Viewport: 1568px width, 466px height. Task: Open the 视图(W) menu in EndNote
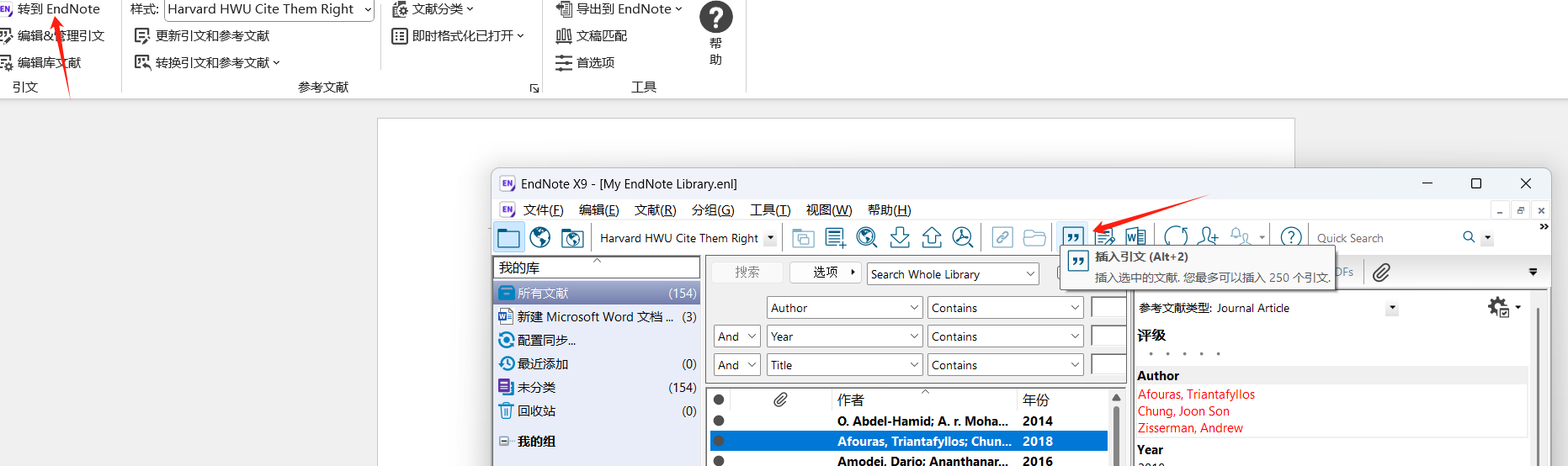(x=828, y=210)
